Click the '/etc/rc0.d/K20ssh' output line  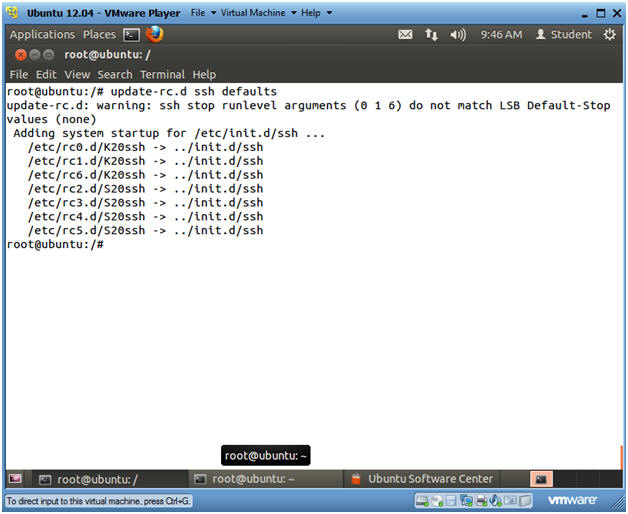click(145, 147)
